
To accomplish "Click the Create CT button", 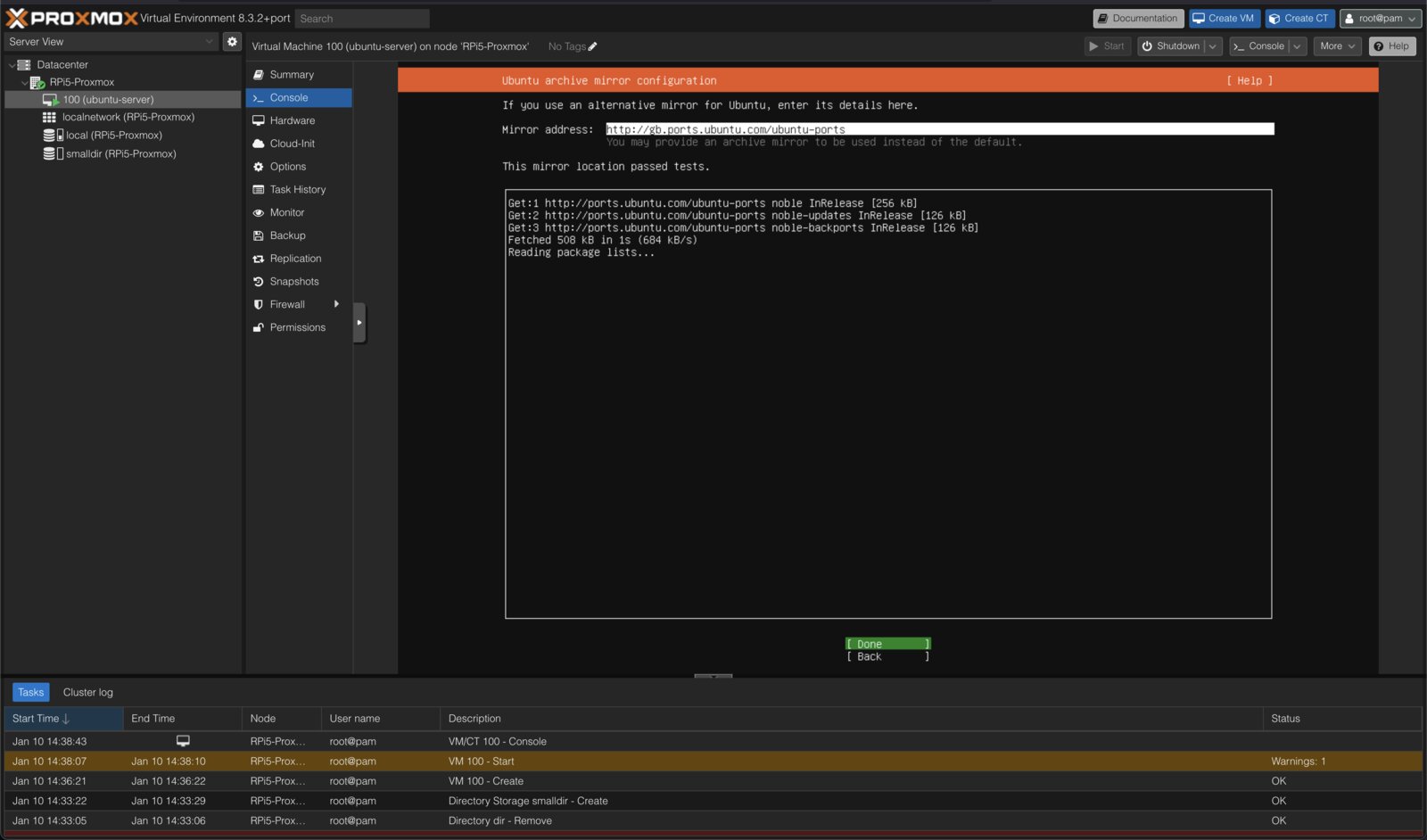I will (x=1299, y=19).
